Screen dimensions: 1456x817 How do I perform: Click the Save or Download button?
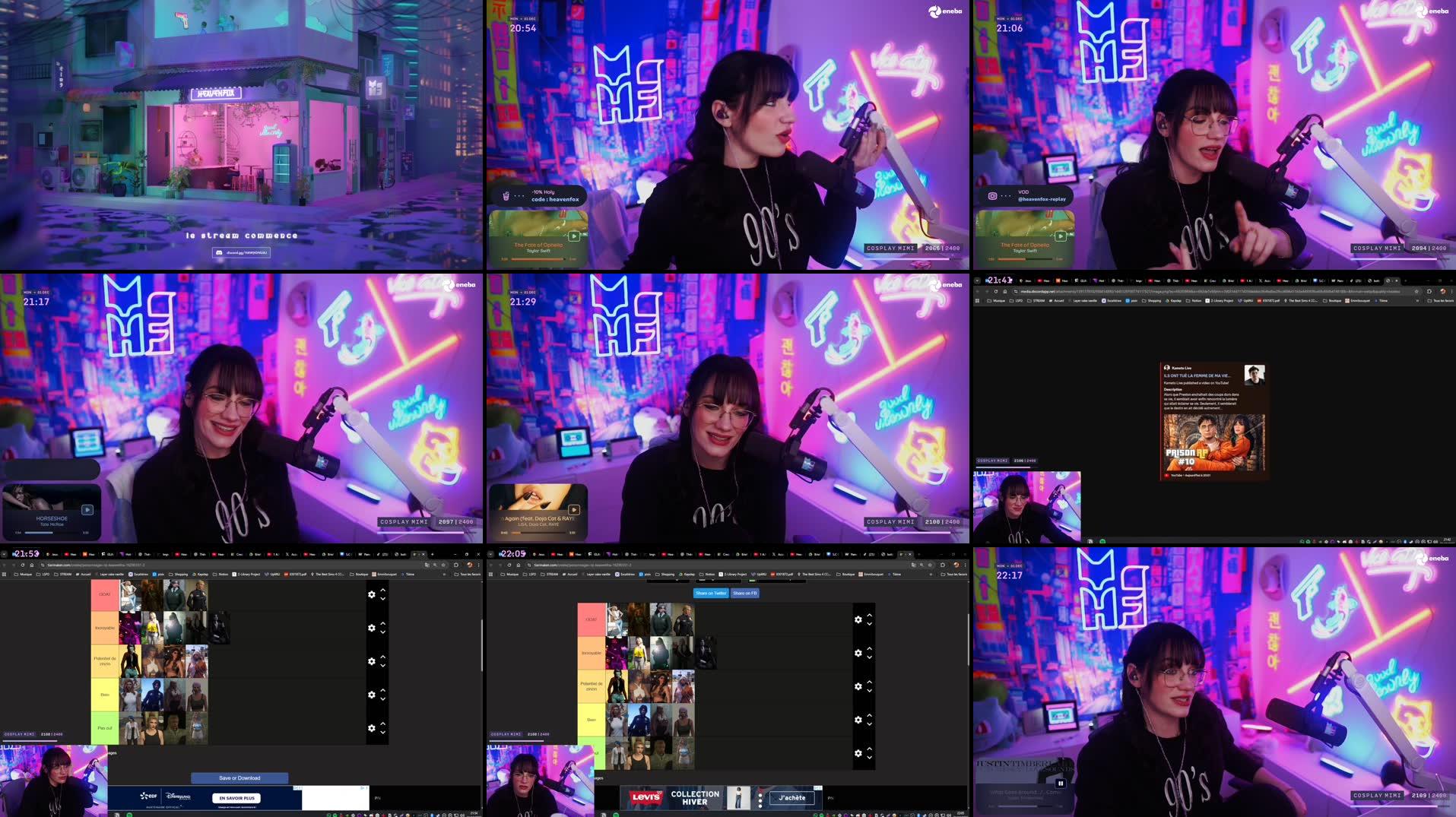click(239, 777)
